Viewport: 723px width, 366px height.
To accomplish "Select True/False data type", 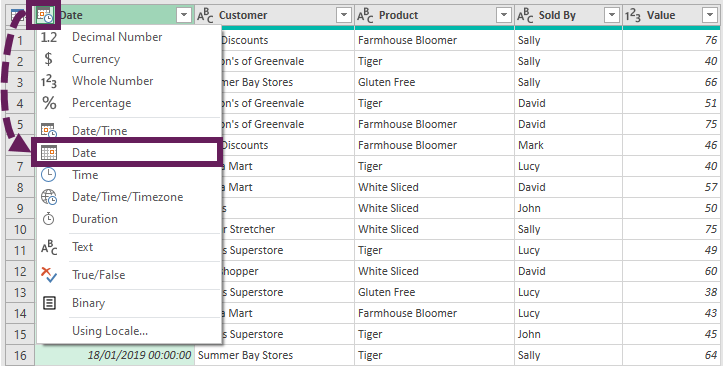I will (x=129, y=275).
